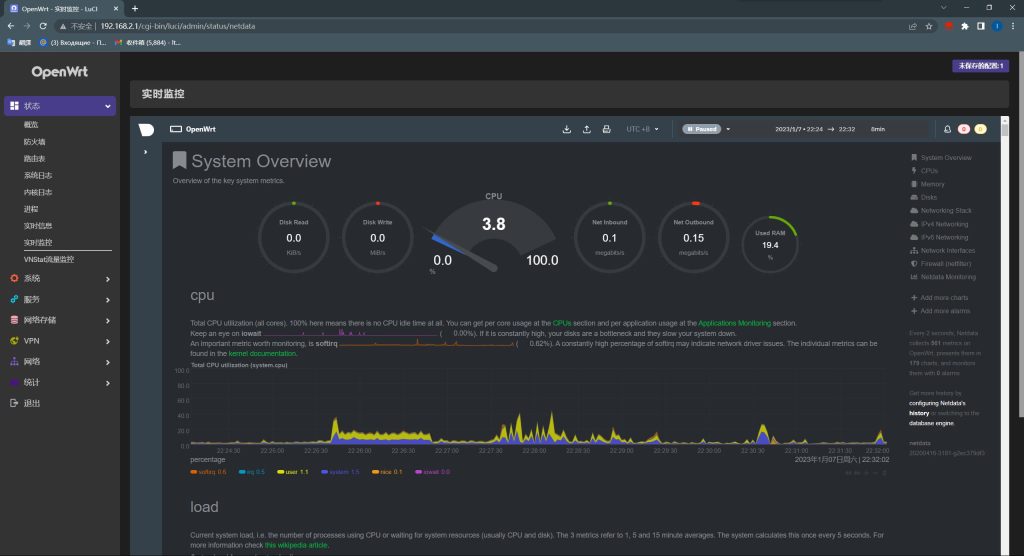This screenshot has height=556, width=1024.
Task: Click the print dashboard icon
Action: 606,129
